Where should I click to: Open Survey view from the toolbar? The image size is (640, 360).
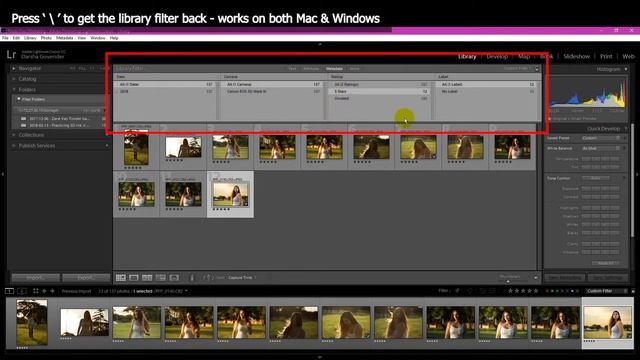[161, 278]
